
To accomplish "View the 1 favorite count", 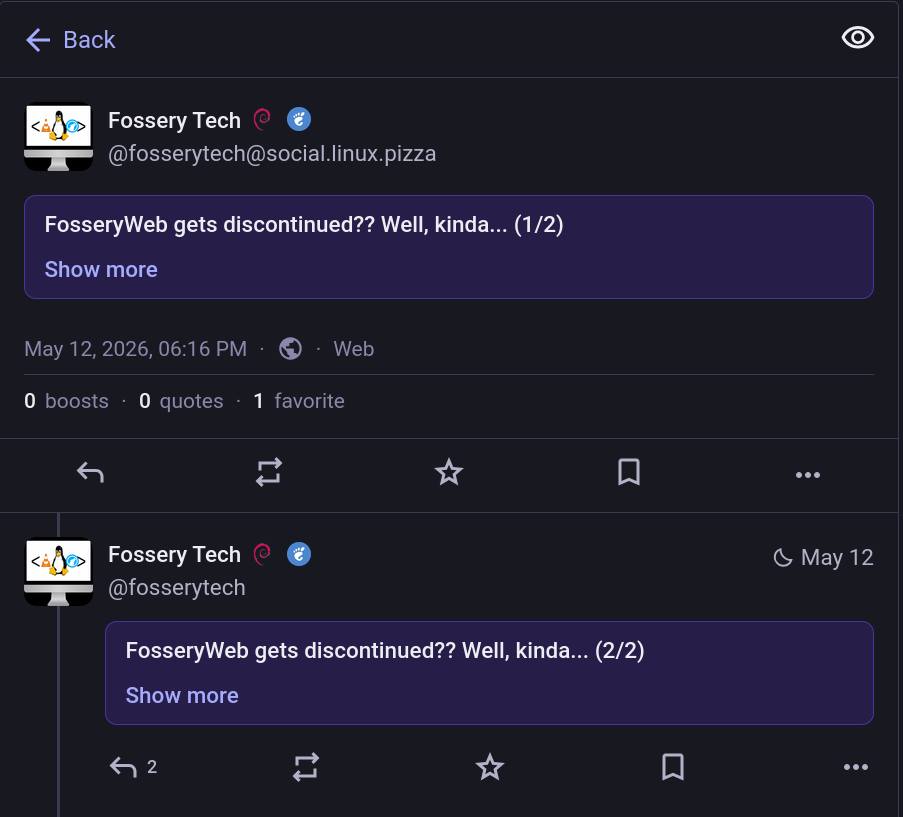I will (x=299, y=401).
